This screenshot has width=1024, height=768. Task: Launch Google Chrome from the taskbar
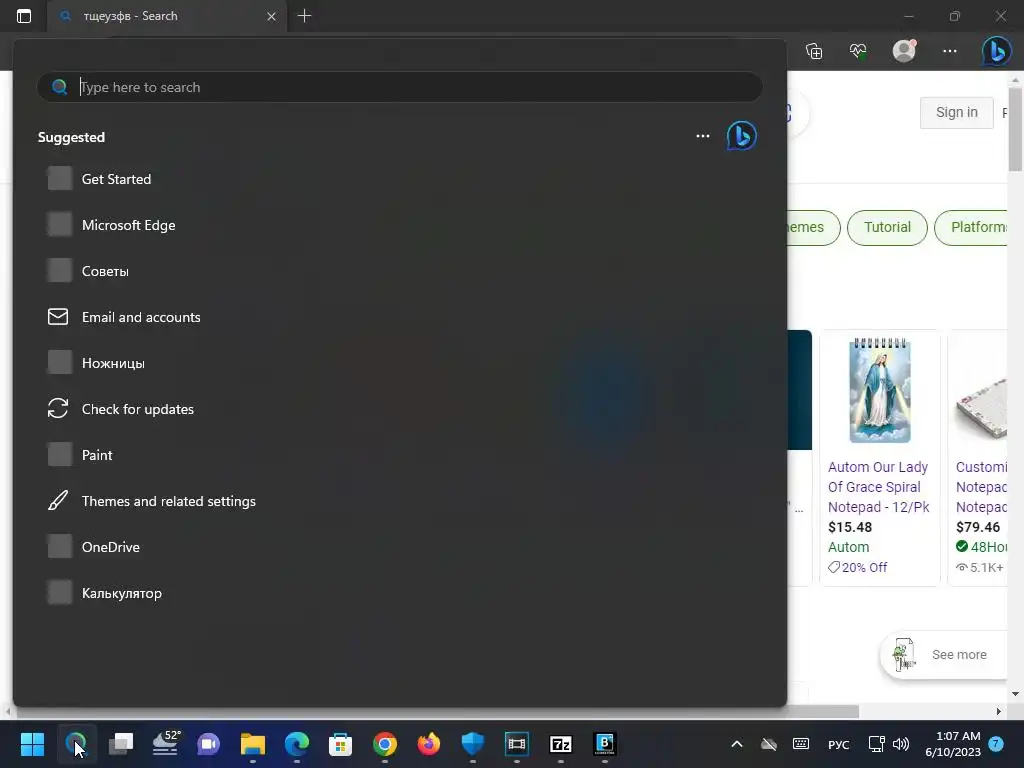click(x=385, y=743)
